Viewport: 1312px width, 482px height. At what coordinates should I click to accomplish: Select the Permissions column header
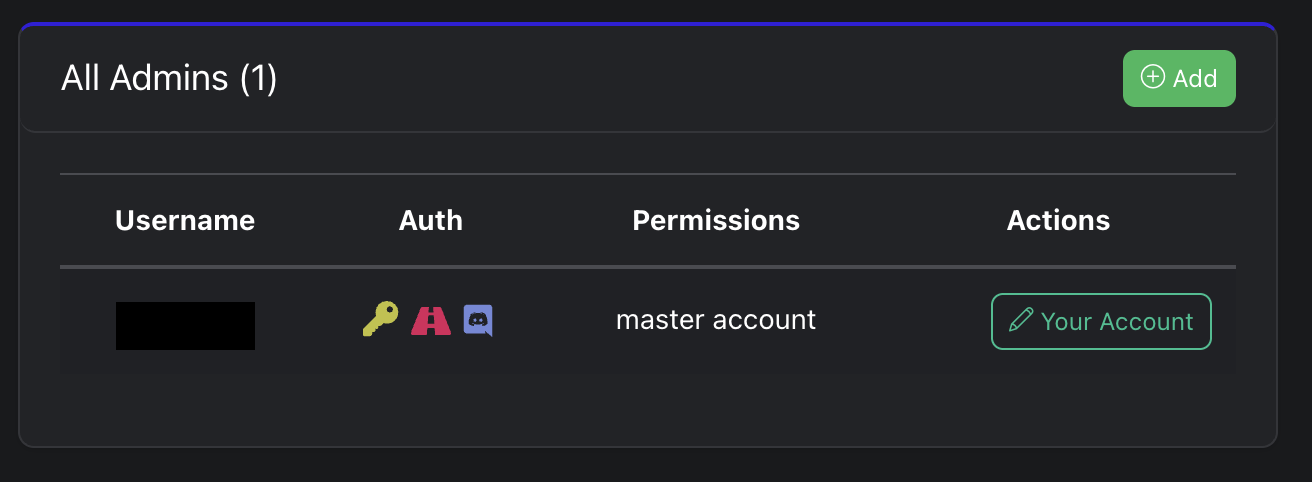[716, 220]
